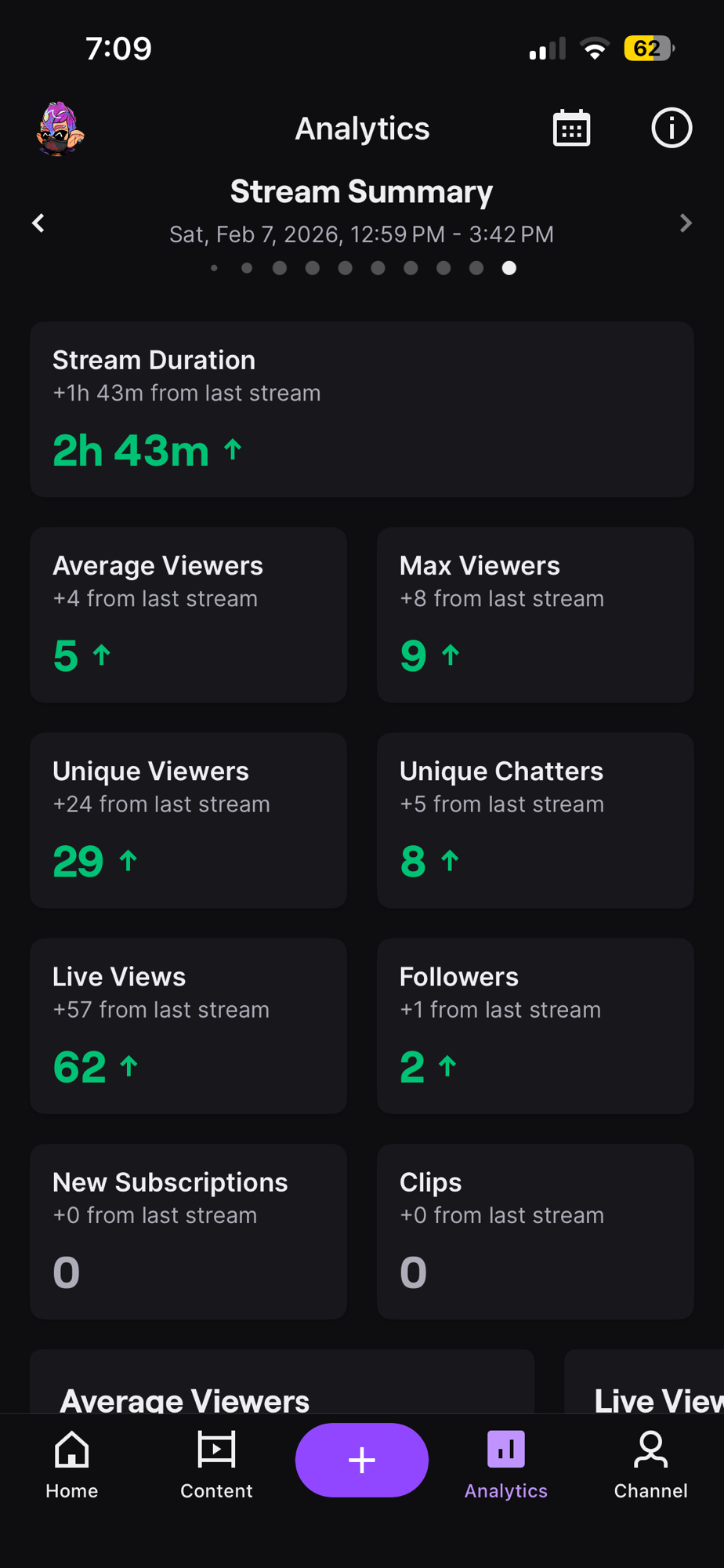724x1568 pixels.
Task: Tap the Clips stat card
Action: click(535, 1231)
